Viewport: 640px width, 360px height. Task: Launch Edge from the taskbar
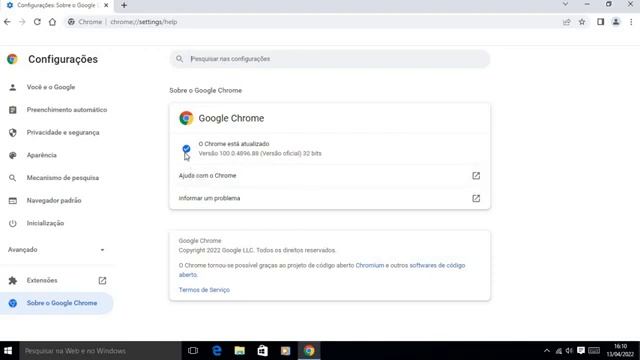(217, 351)
